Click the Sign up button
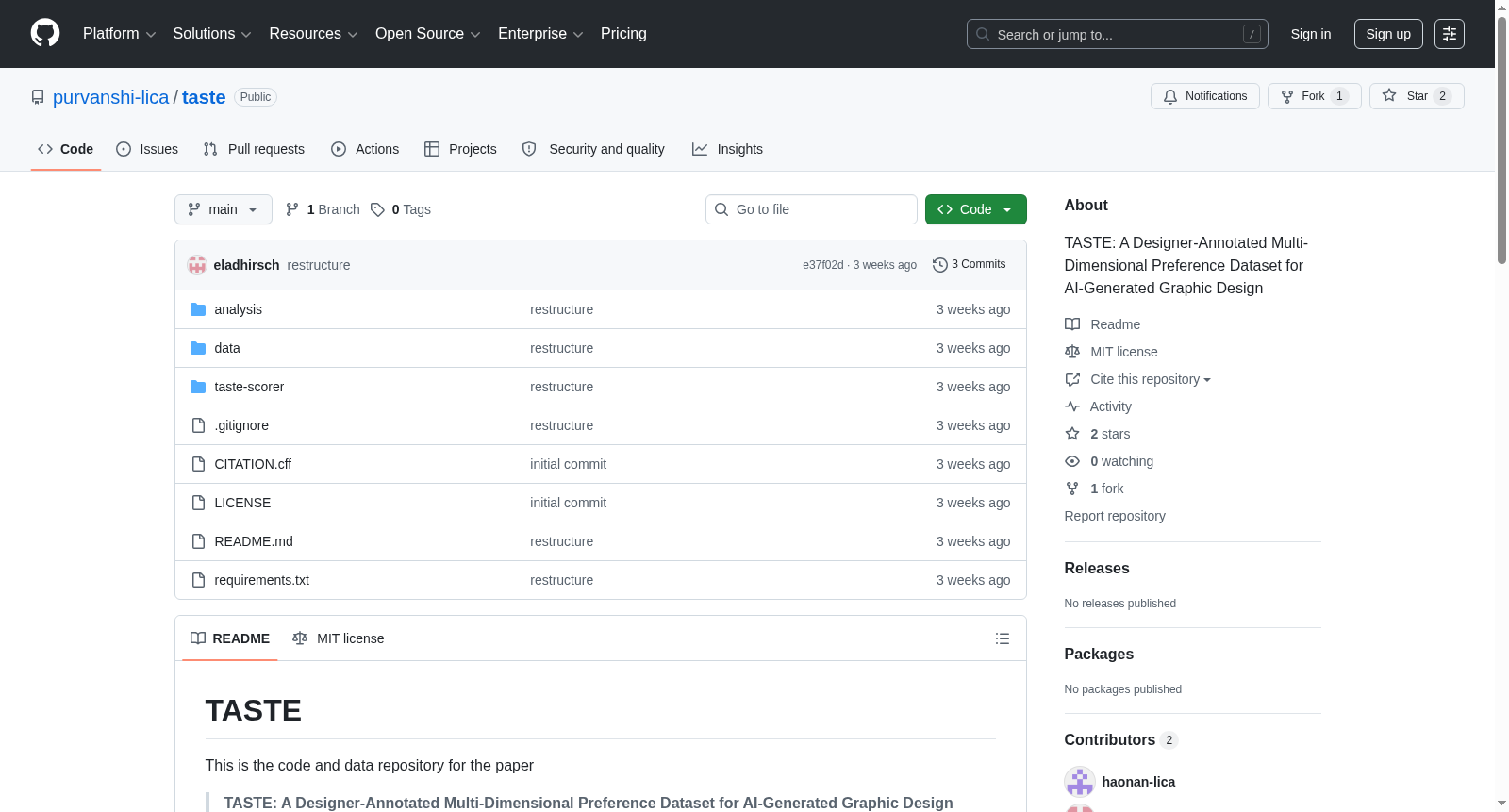This screenshot has height=812, width=1509. pyautogui.click(x=1388, y=34)
